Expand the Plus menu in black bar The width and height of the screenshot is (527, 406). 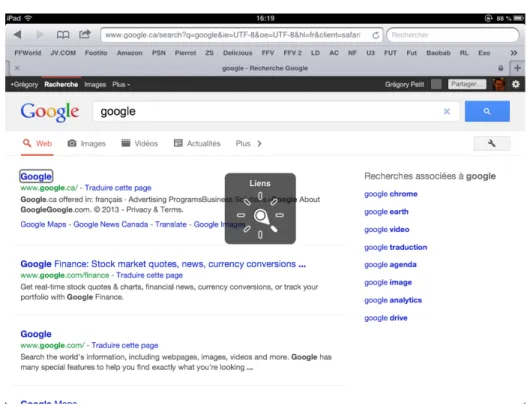(121, 84)
